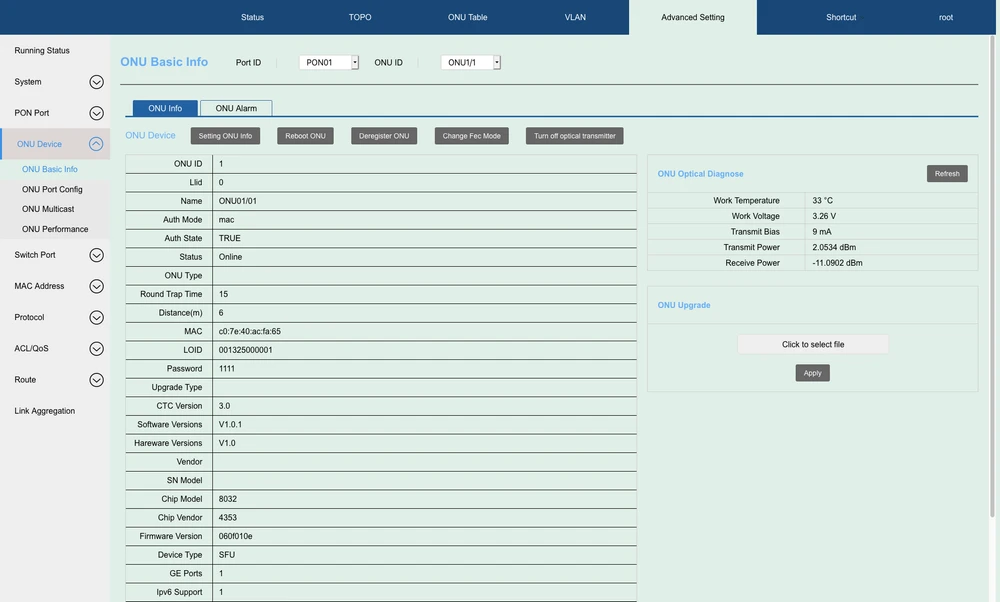Click the Reboot ONU button
The width and height of the screenshot is (1000, 602).
(305, 136)
